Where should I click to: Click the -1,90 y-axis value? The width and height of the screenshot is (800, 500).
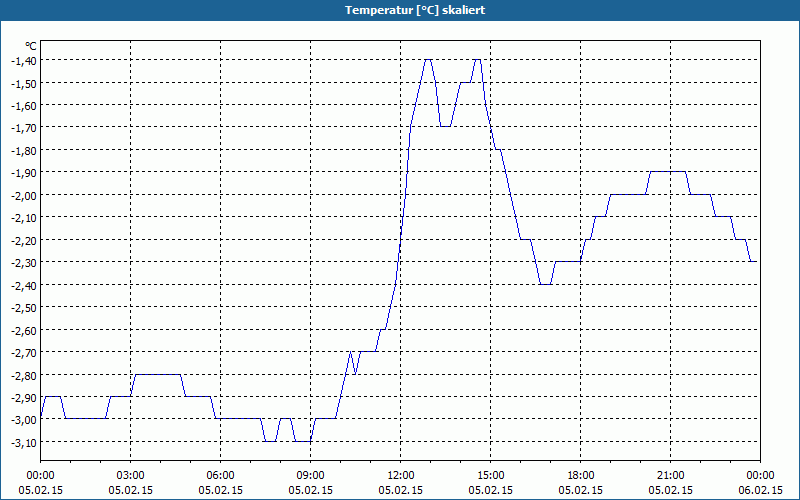[24, 172]
